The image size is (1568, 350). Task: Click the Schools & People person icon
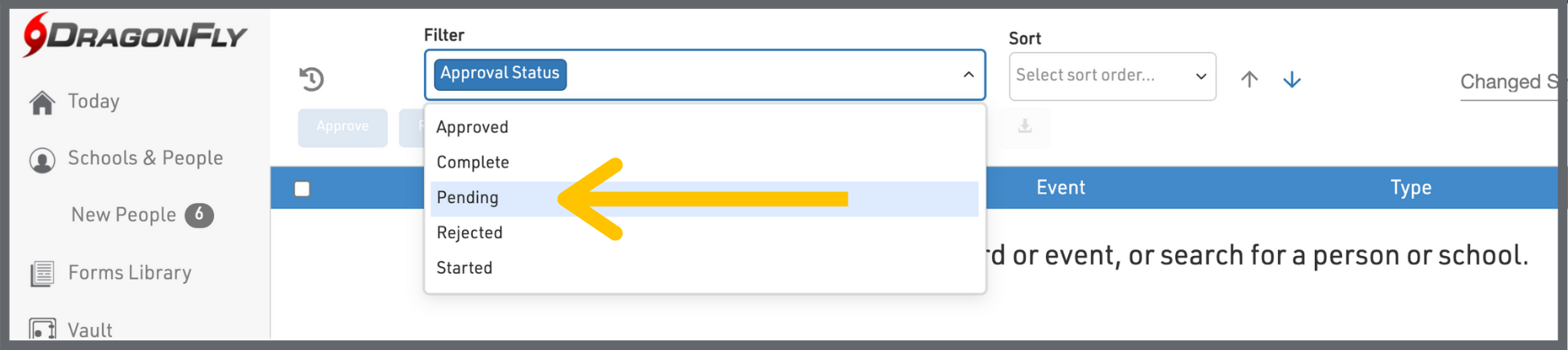coord(42,159)
